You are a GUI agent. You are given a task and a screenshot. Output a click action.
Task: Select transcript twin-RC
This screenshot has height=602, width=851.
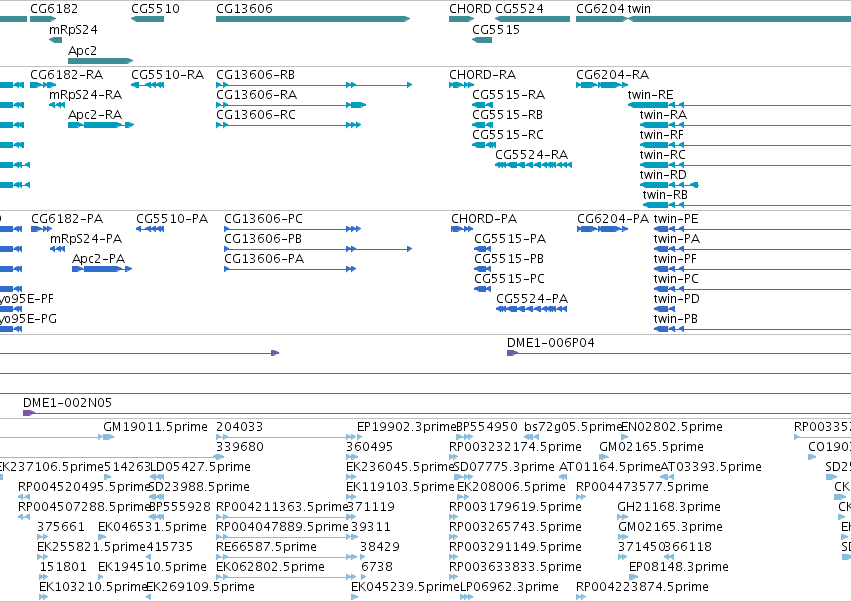(x=663, y=155)
